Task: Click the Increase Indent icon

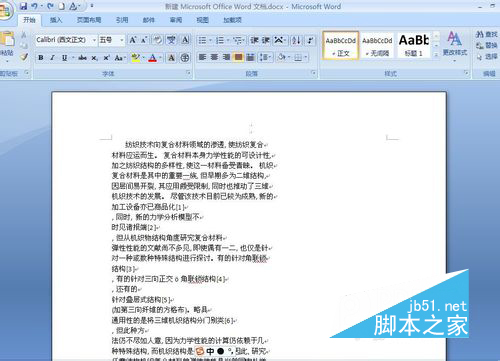Action: (266, 40)
